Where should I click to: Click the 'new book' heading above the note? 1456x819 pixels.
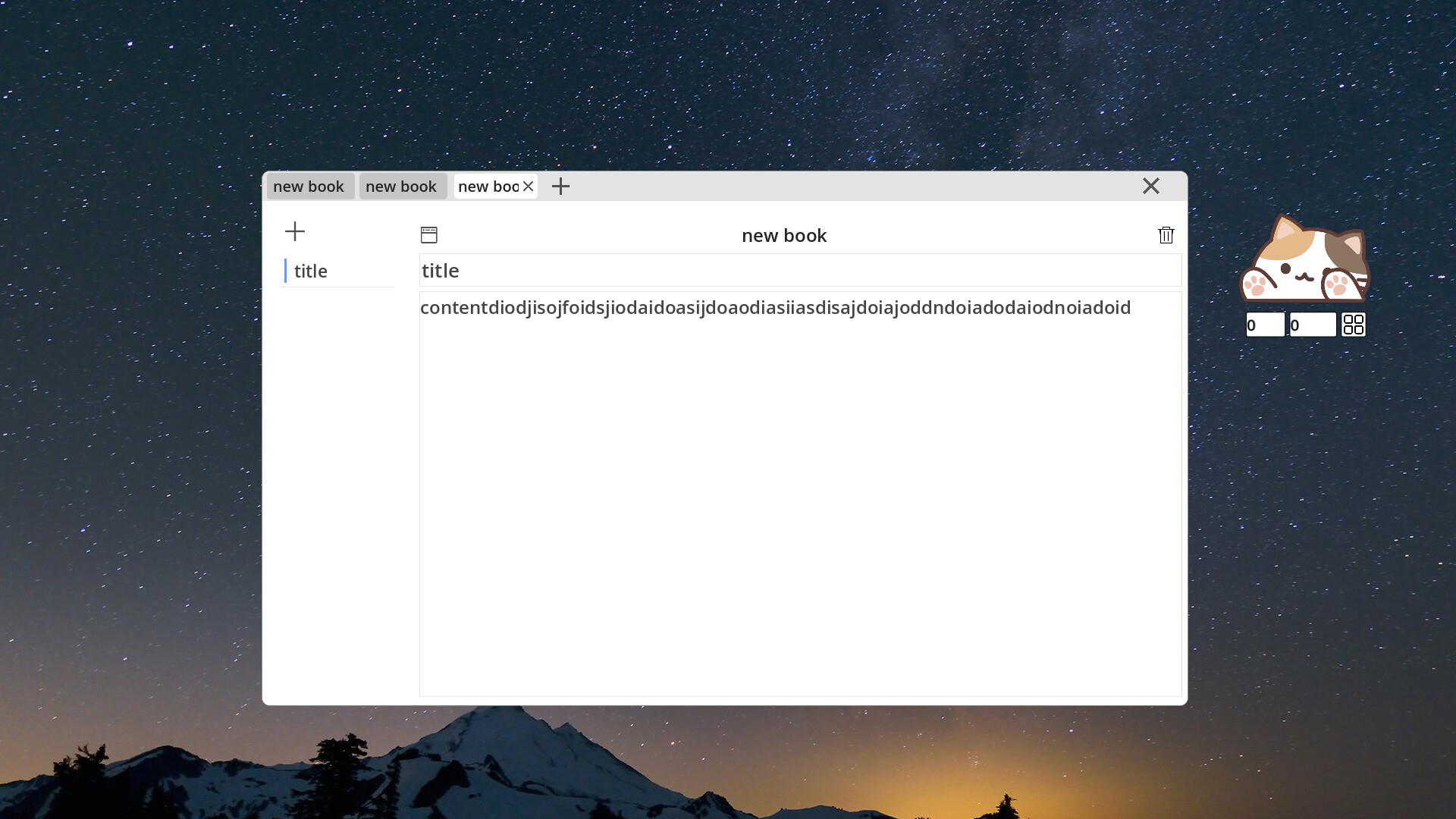pyautogui.click(x=784, y=236)
